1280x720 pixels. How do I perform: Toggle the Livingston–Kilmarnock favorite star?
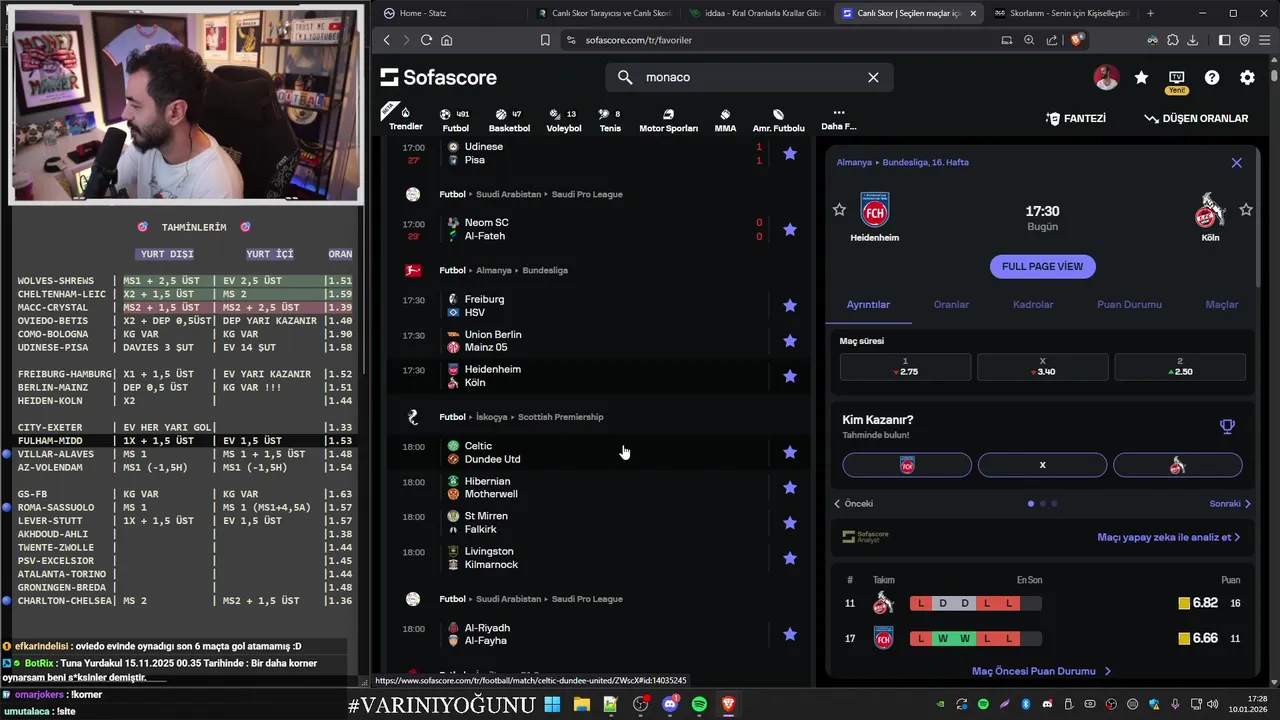[x=790, y=558]
